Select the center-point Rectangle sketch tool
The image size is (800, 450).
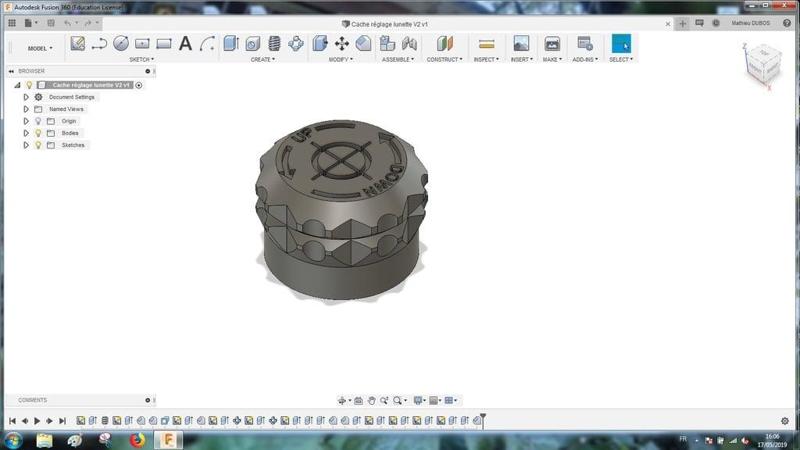click(142, 44)
